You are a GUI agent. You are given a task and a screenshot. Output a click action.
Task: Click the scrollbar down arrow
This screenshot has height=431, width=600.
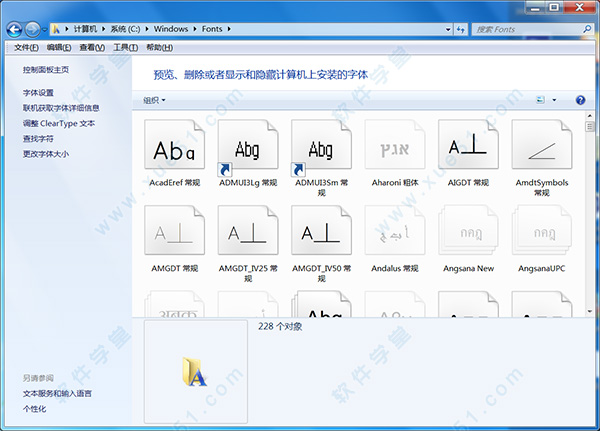coord(589,312)
